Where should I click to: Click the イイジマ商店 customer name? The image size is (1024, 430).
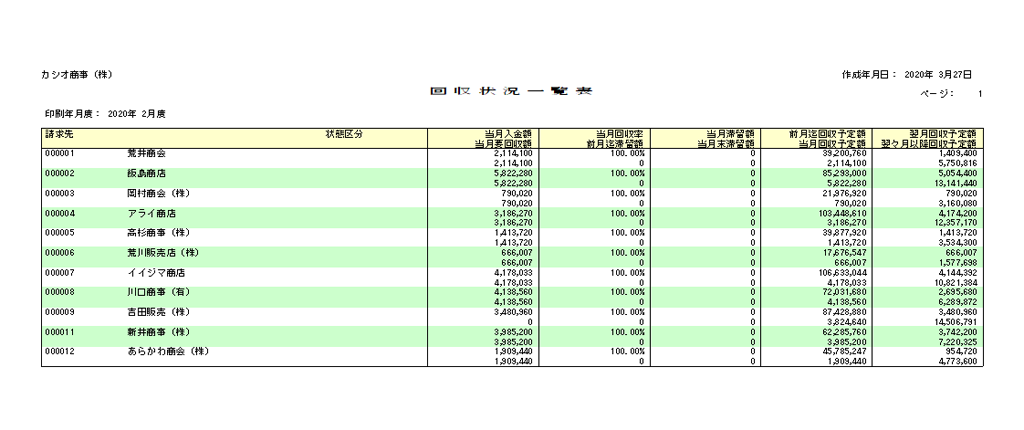(155, 272)
